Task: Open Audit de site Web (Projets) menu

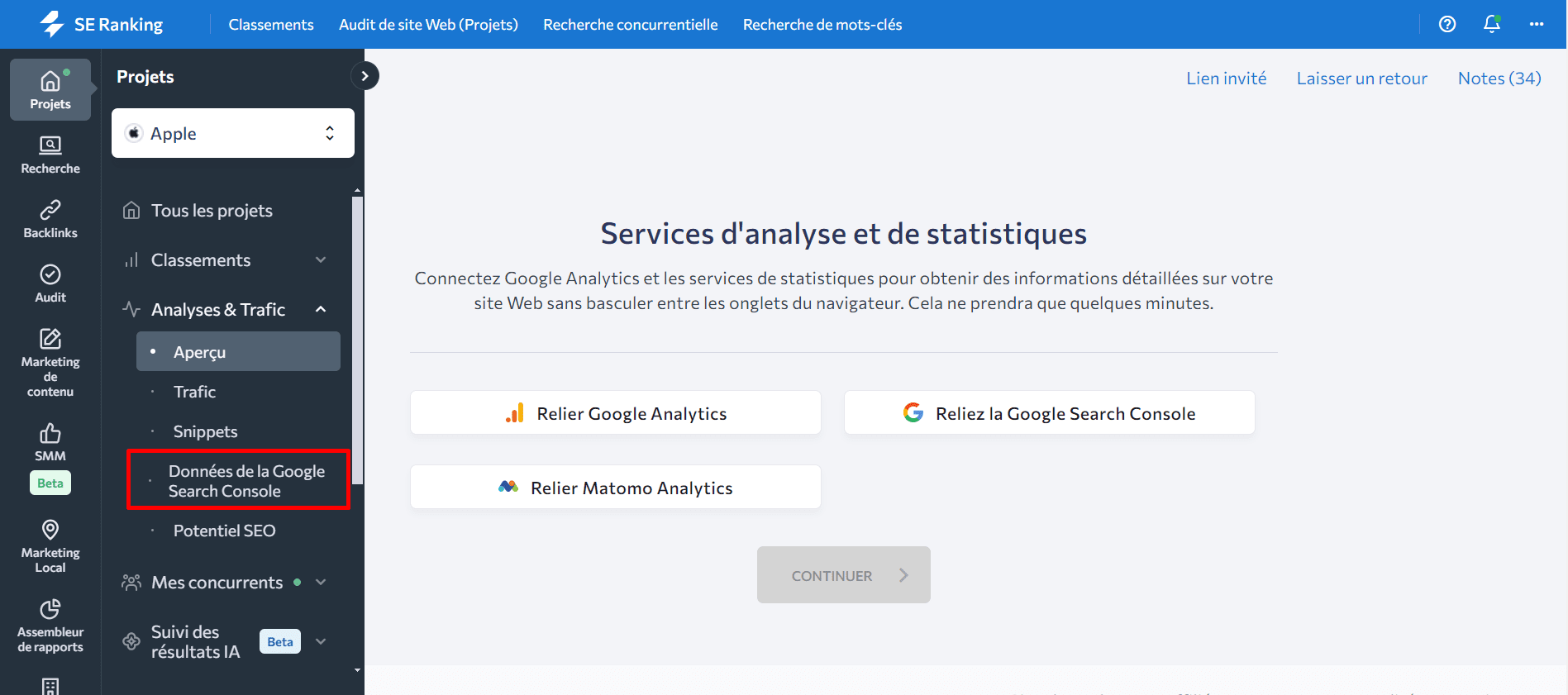Action: point(428,25)
